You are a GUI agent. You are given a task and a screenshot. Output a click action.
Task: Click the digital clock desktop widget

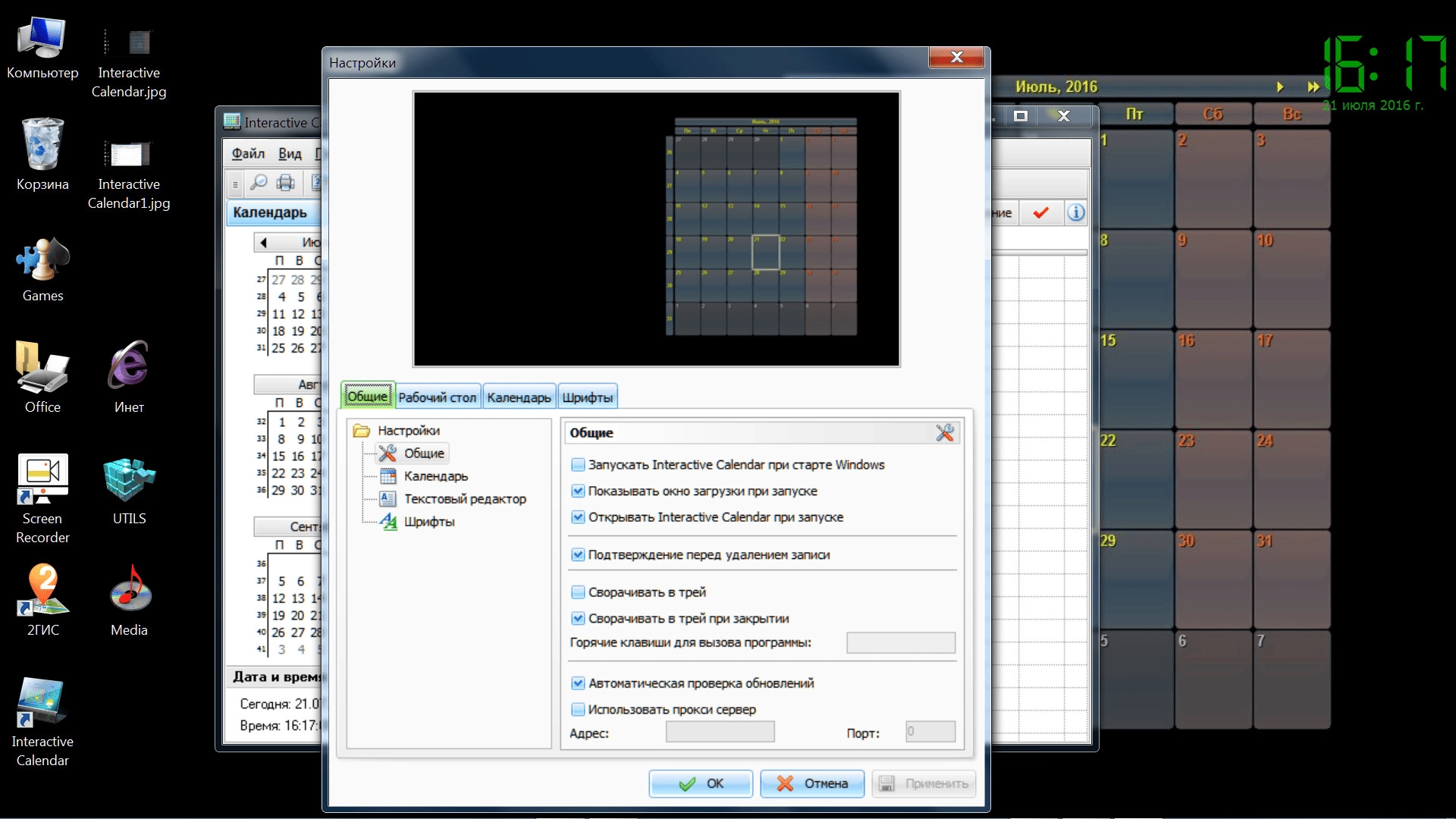[1385, 73]
